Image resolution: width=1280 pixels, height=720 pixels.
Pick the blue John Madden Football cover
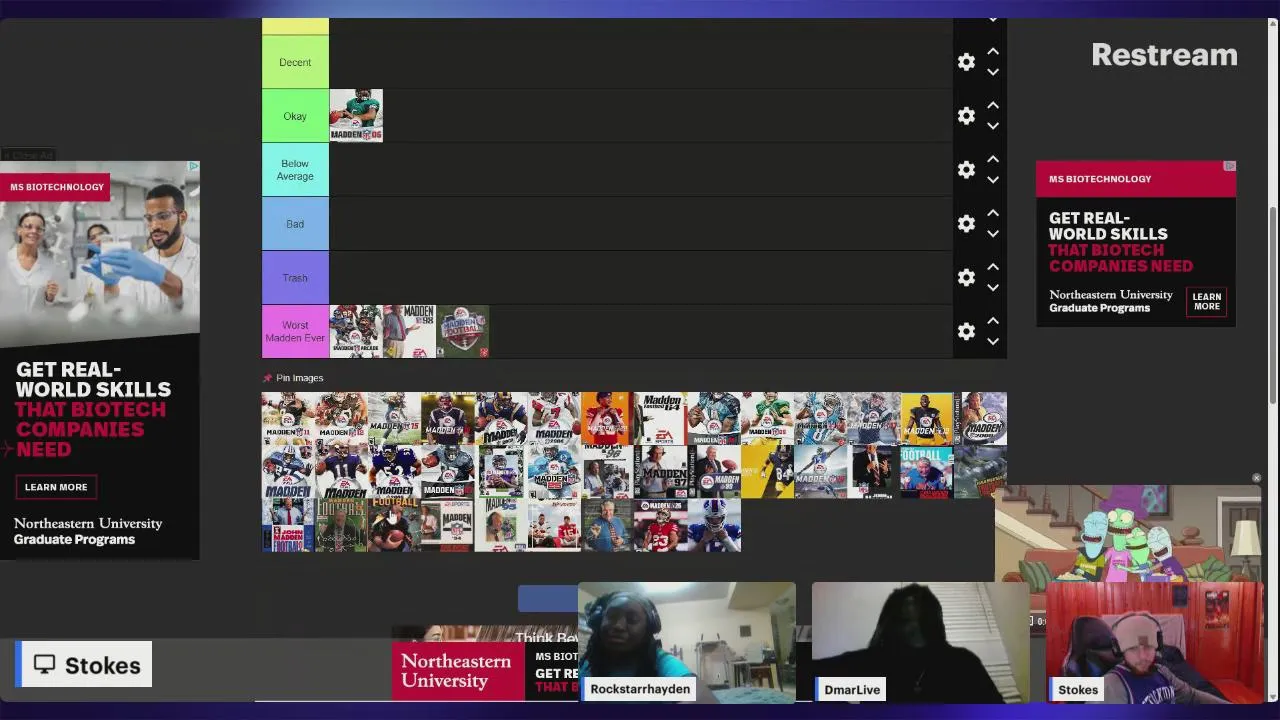[x=288, y=524]
